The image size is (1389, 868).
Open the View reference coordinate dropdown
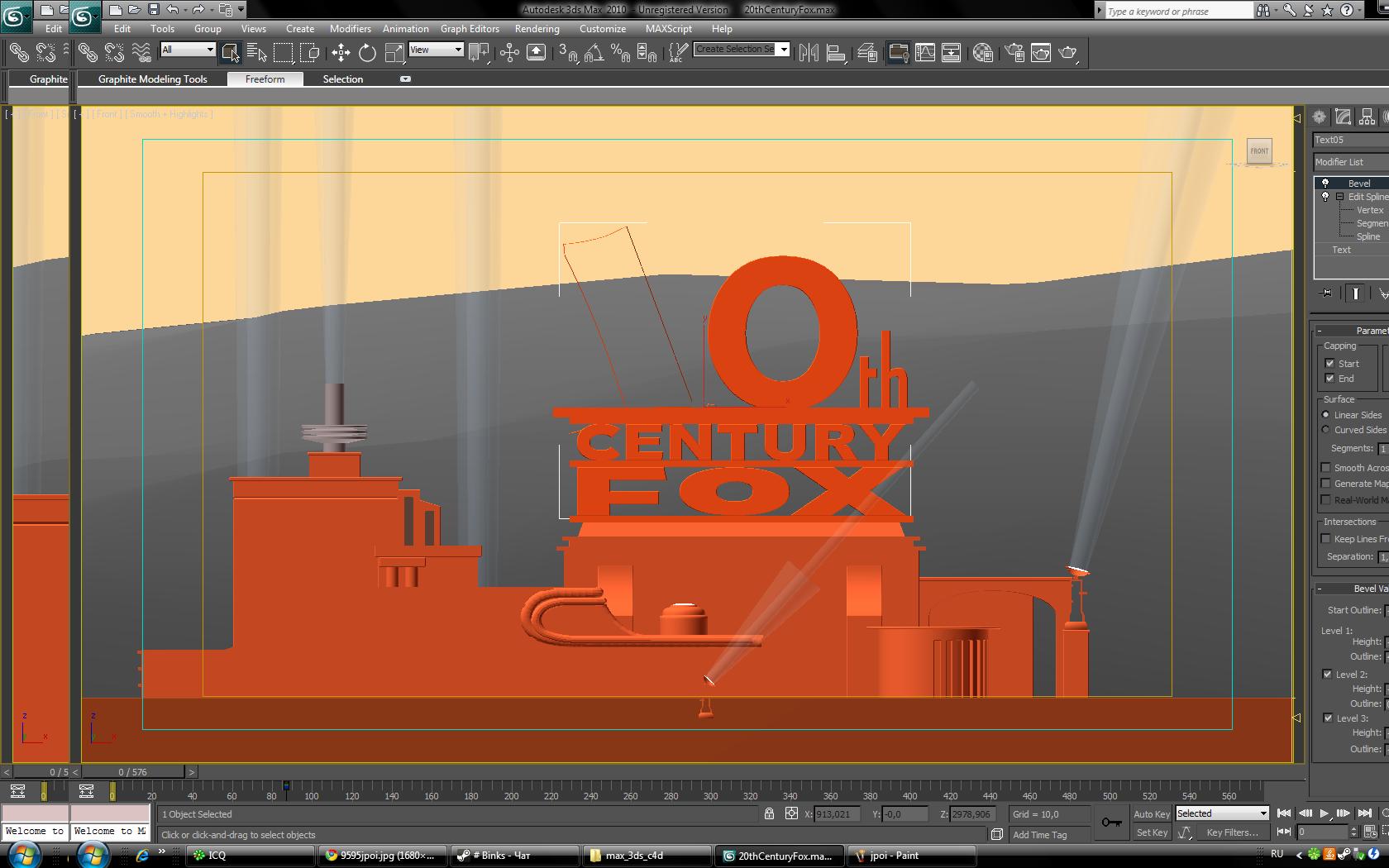(x=436, y=50)
